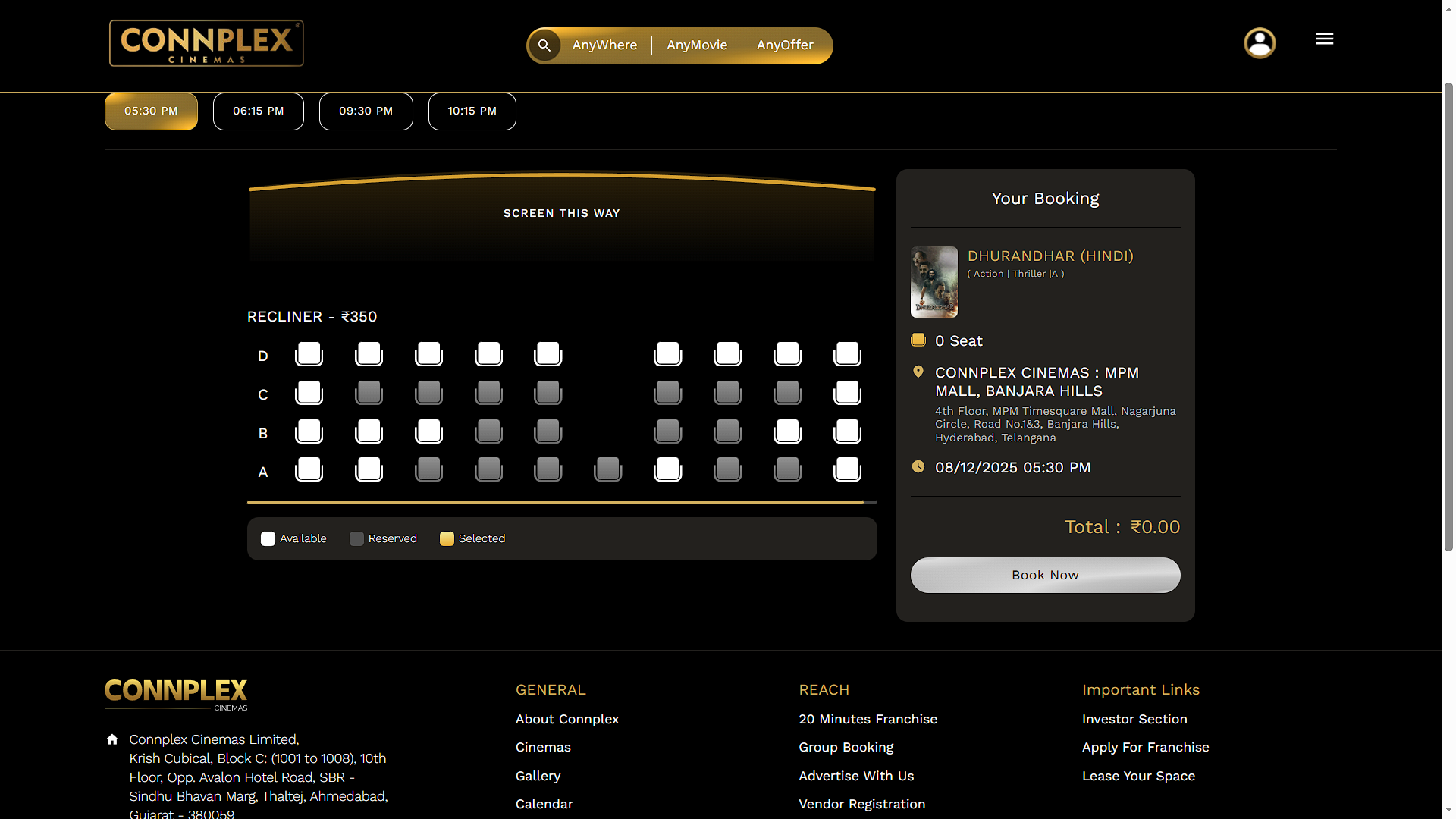Screen dimensions: 1456x819
Task: Open the AnyMovie selector
Action: (697, 45)
